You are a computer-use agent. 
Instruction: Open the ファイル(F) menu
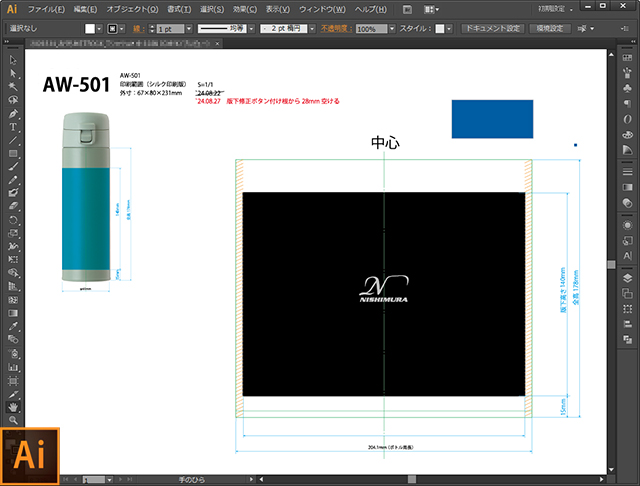46,9
